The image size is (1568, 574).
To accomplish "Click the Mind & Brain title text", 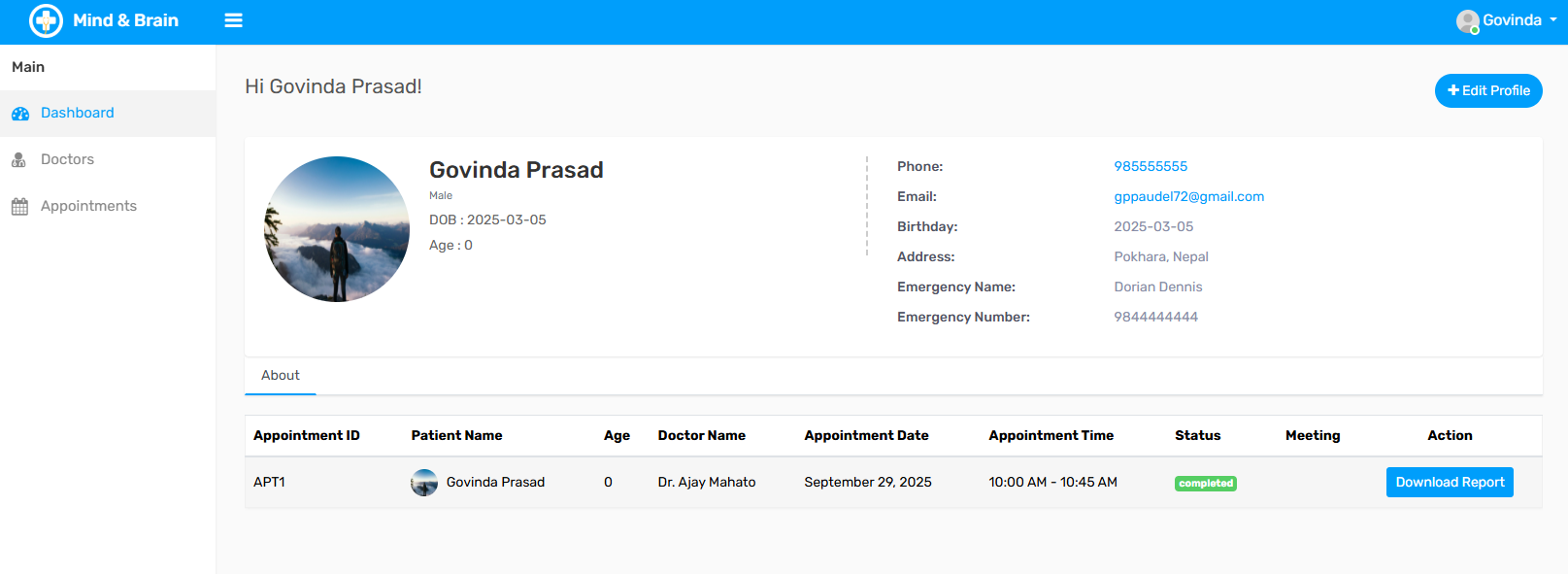I will 125,20.
